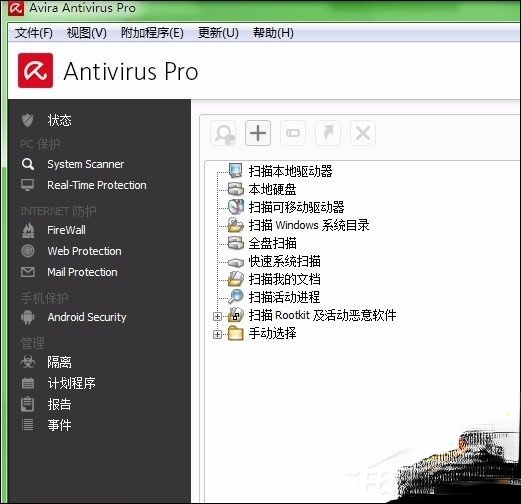Click the list icon beside 事件

[27, 425]
